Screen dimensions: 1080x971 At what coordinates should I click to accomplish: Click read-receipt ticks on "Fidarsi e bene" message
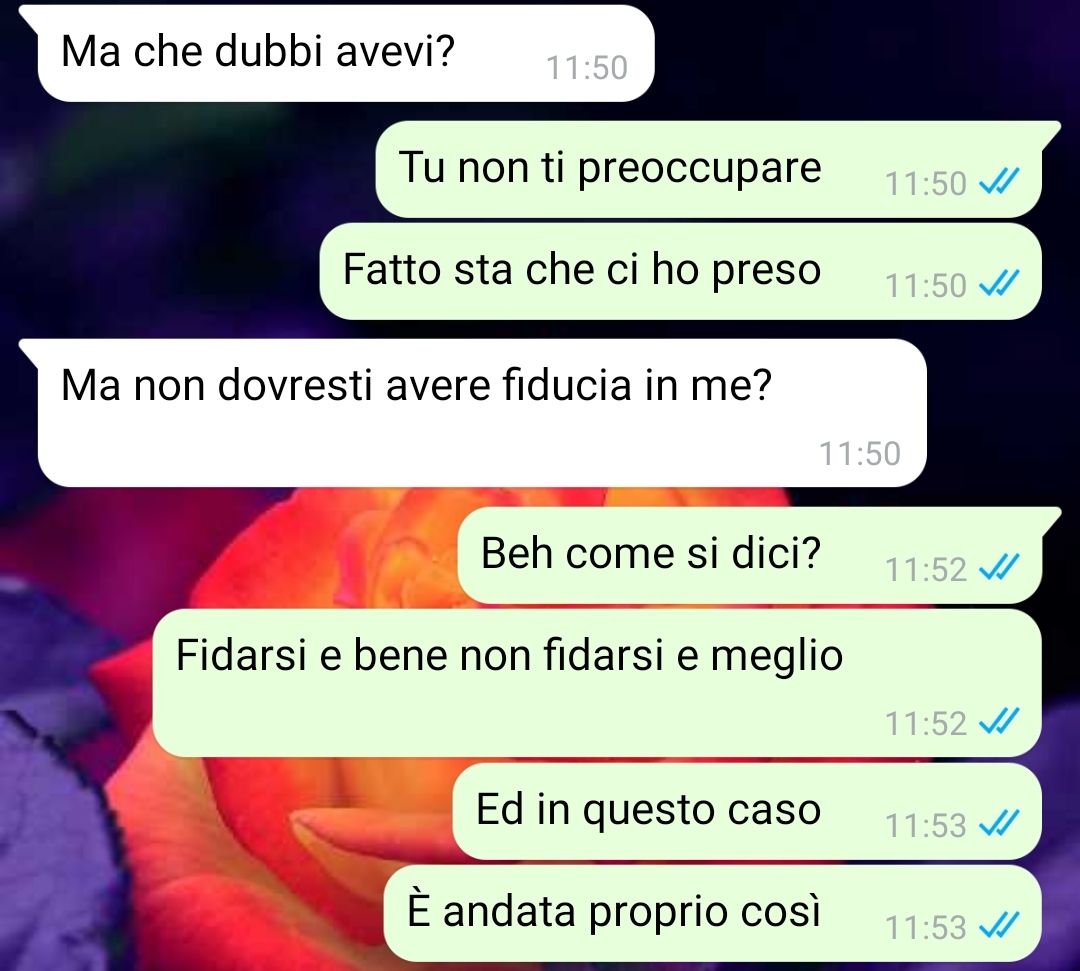(x=999, y=722)
